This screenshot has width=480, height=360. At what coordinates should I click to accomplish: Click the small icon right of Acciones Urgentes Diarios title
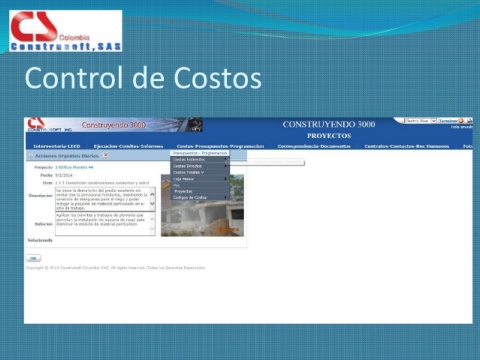(x=105, y=155)
